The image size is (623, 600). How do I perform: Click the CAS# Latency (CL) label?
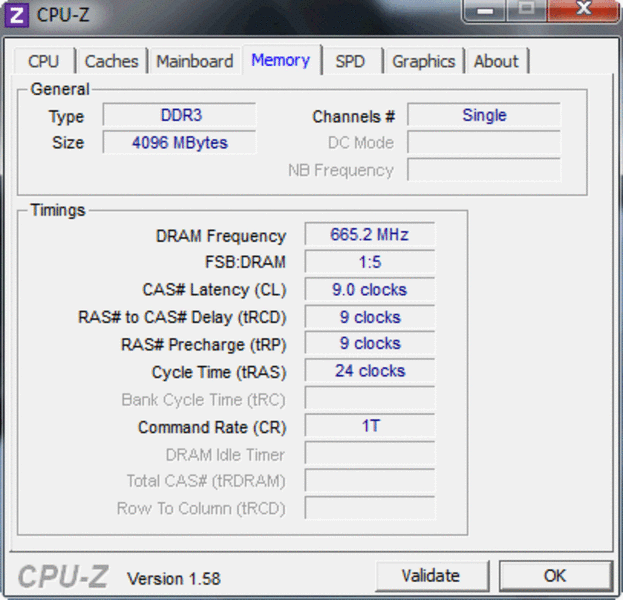pos(215,290)
